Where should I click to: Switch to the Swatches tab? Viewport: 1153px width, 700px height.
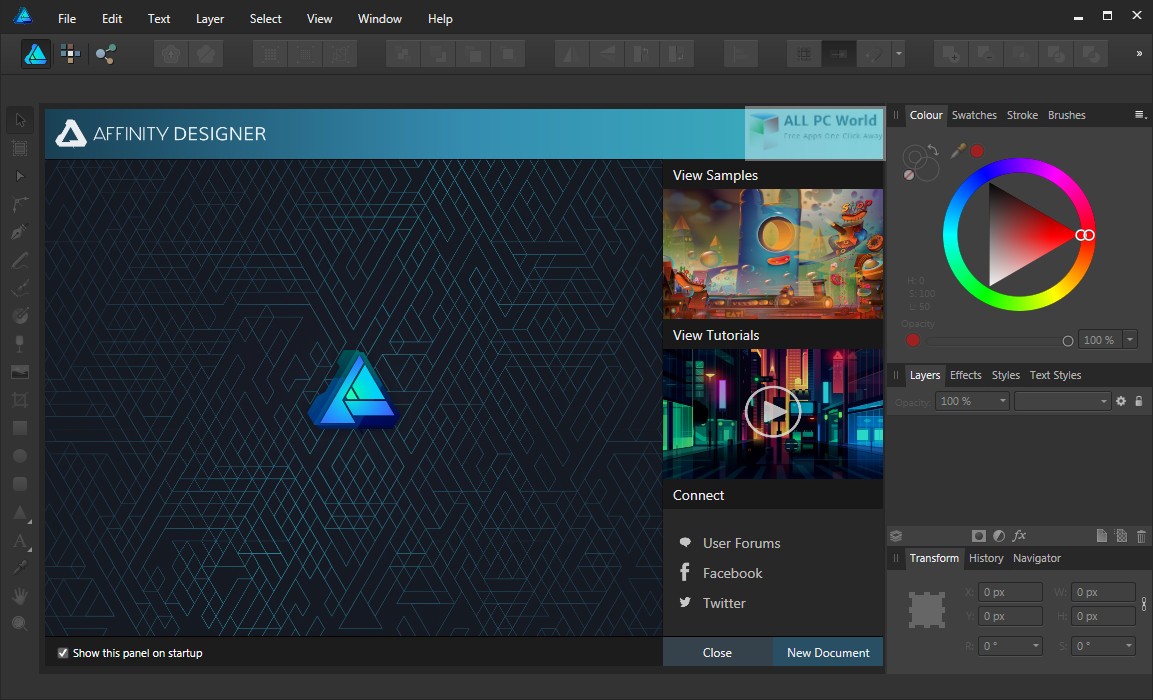point(974,115)
